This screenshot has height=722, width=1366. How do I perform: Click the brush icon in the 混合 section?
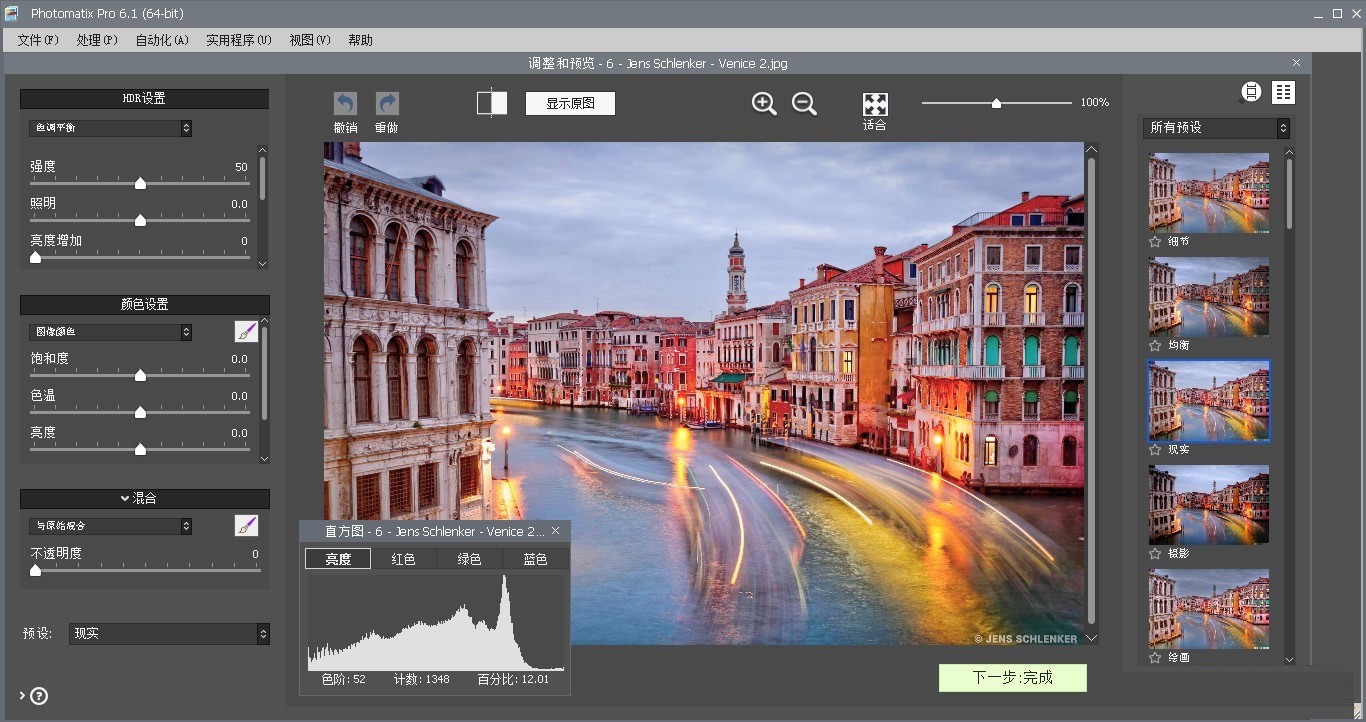(246, 525)
